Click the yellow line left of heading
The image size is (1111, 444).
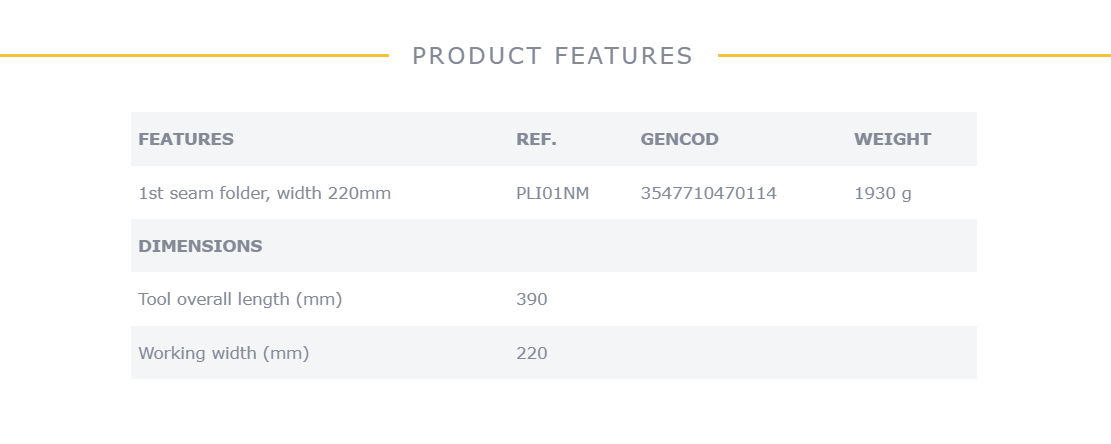pyautogui.click(x=194, y=55)
